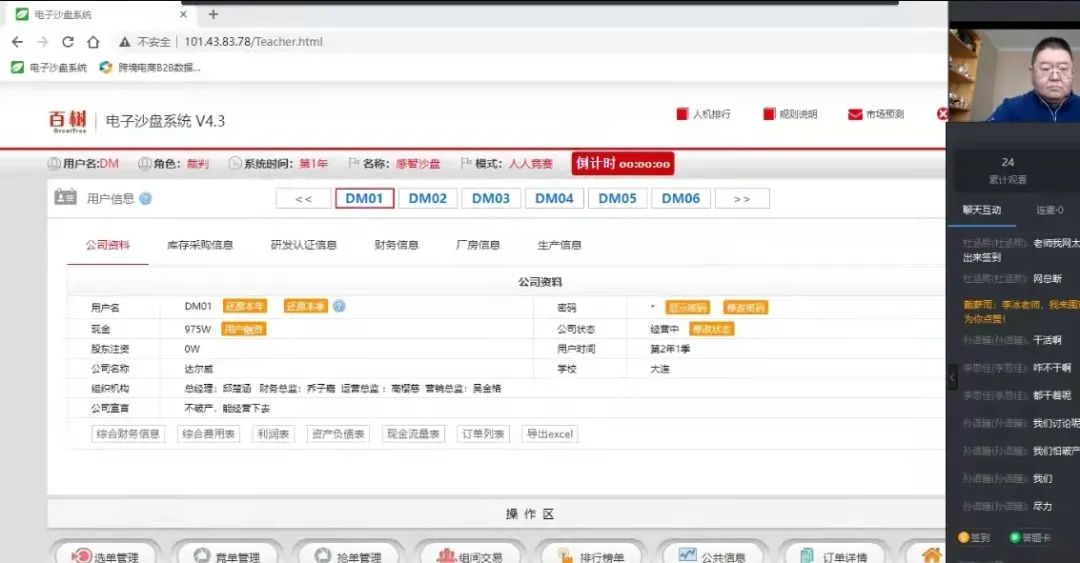Screen dimensions: 1080x563
Task: Open the 规则说明 rules page
Action: (x=790, y=114)
